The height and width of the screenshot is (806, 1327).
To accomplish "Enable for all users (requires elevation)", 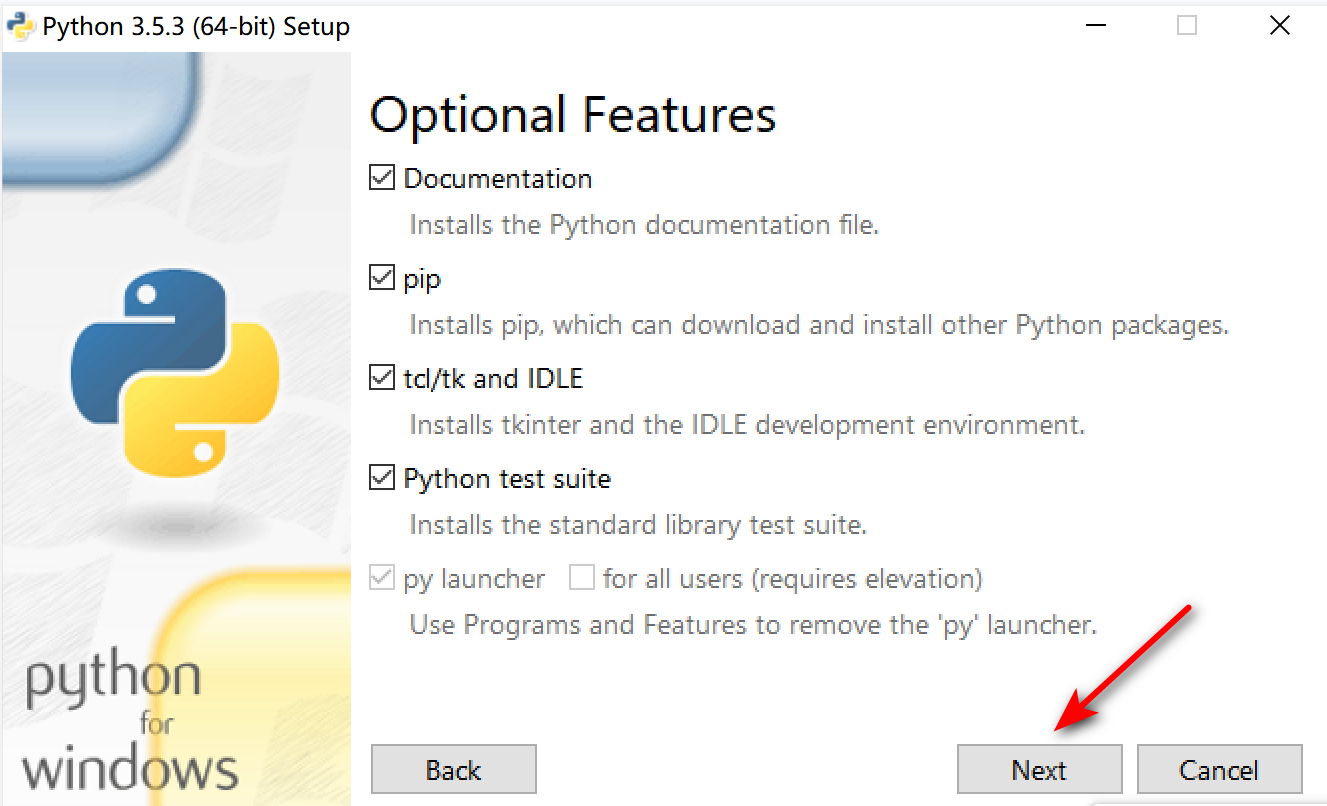I will pos(582,578).
